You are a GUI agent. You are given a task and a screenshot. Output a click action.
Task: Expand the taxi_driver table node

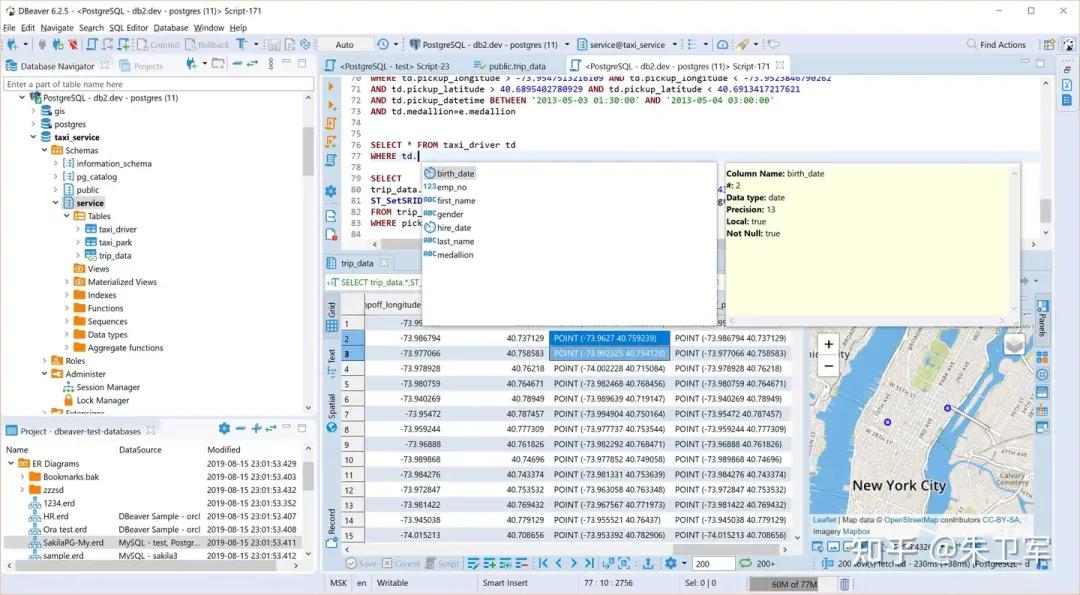78,230
